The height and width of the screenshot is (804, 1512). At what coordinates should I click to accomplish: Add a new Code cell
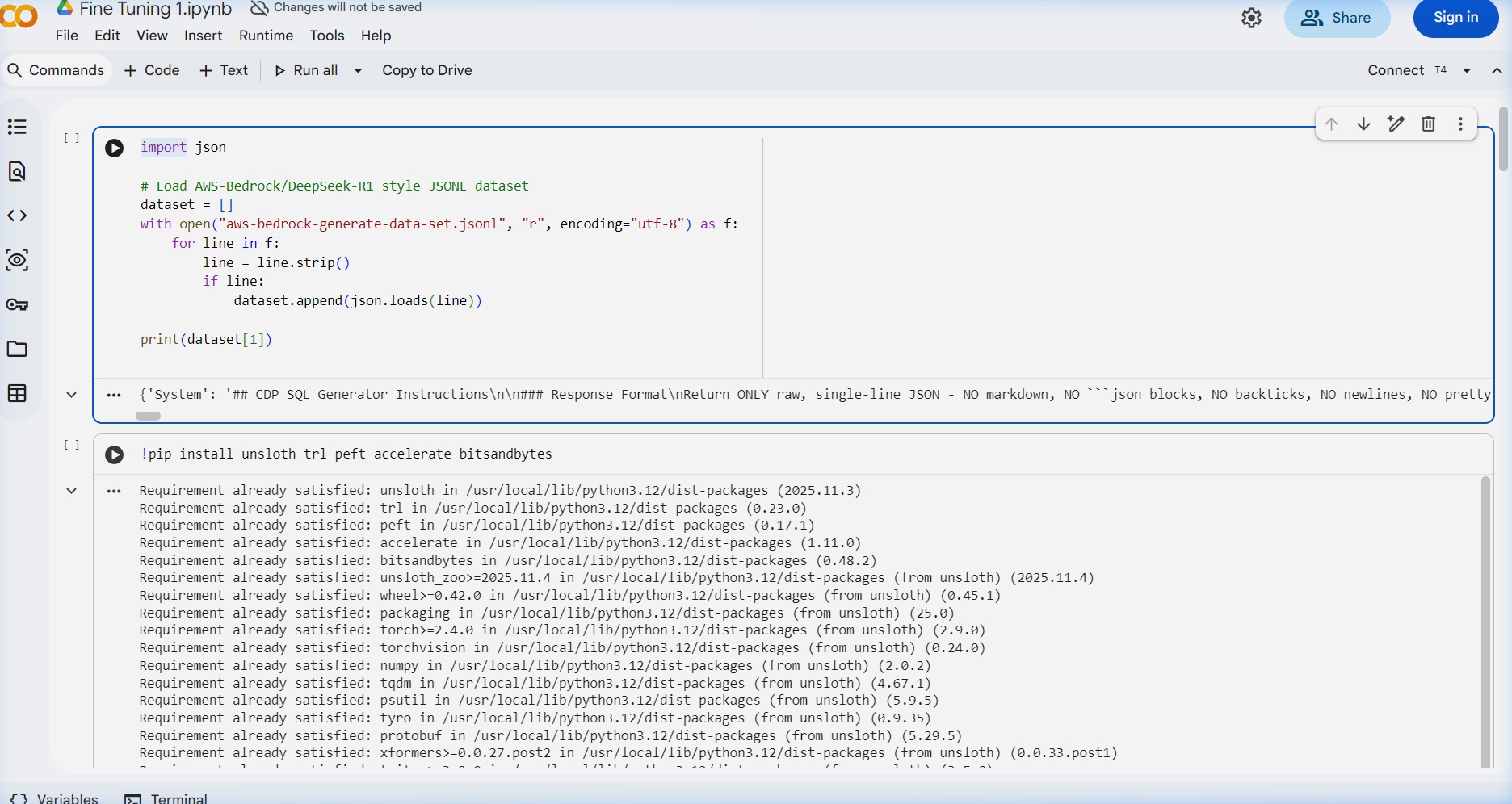pyautogui.click(x=152, y=70)
